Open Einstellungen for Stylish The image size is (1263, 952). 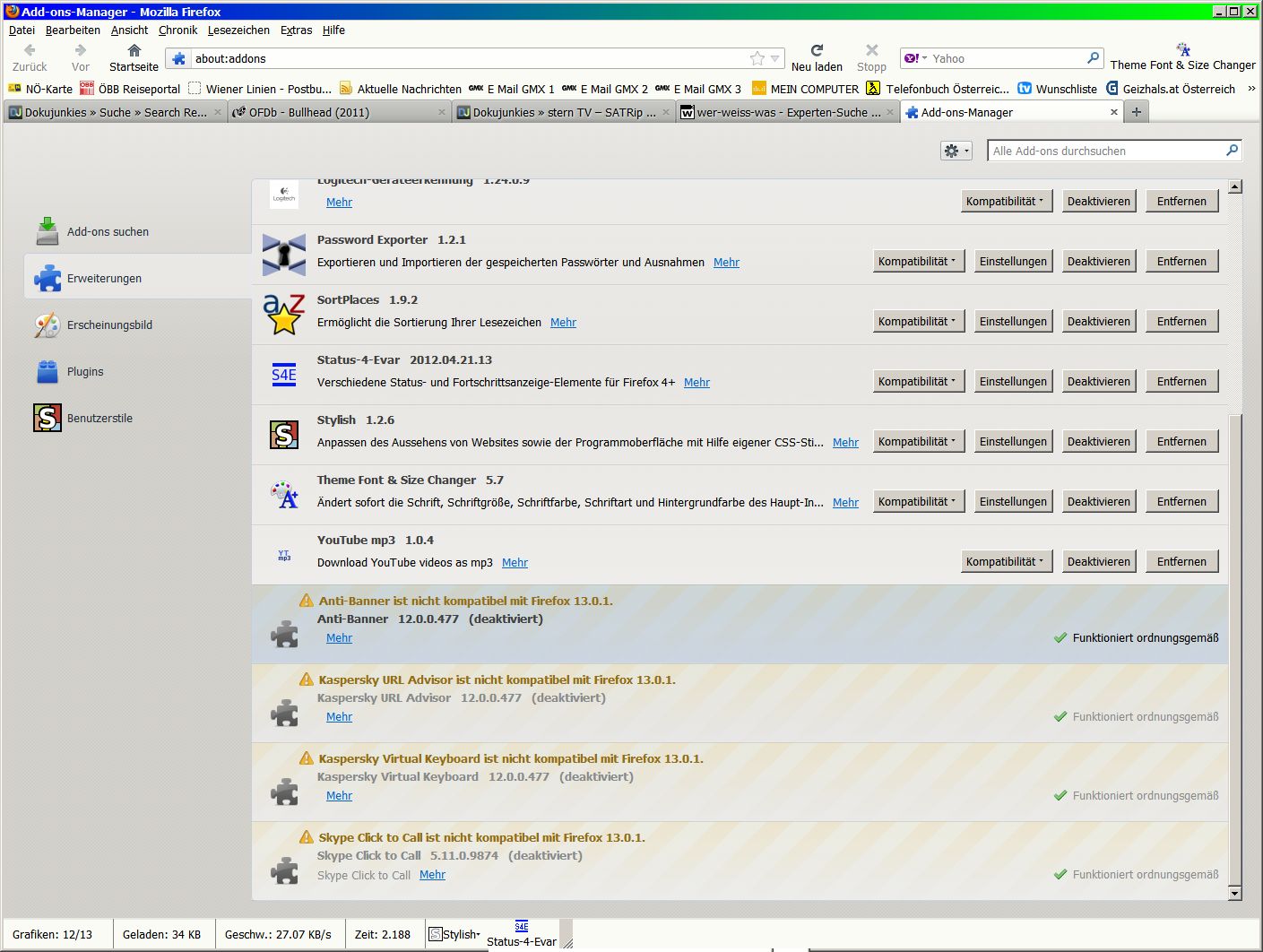click(1013, 441)
